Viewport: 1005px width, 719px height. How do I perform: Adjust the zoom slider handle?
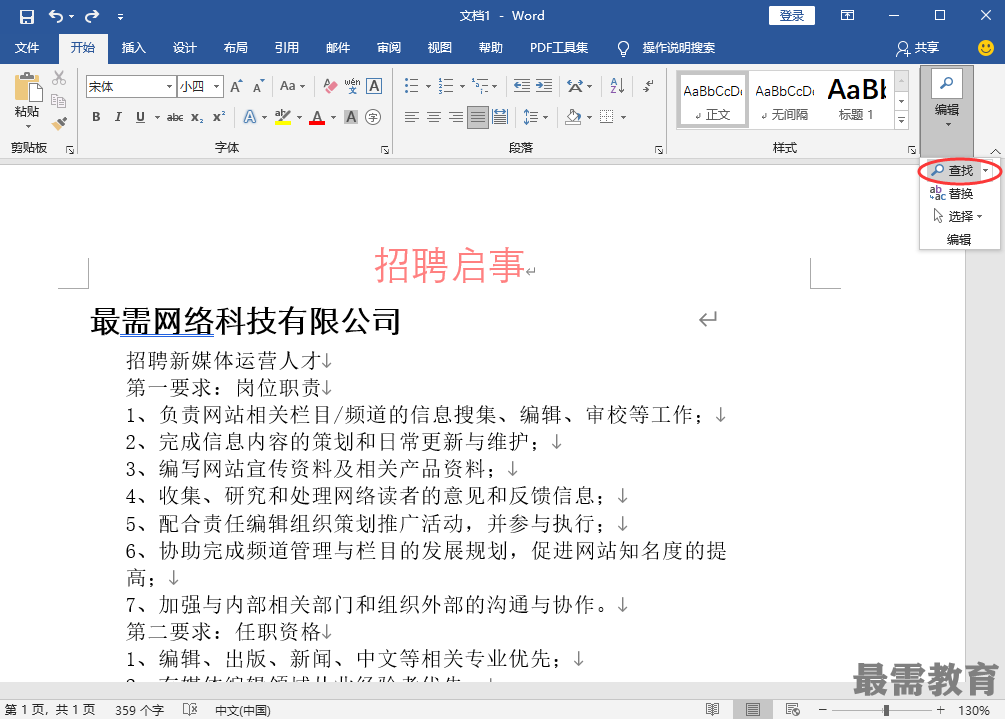click(886, 710)
